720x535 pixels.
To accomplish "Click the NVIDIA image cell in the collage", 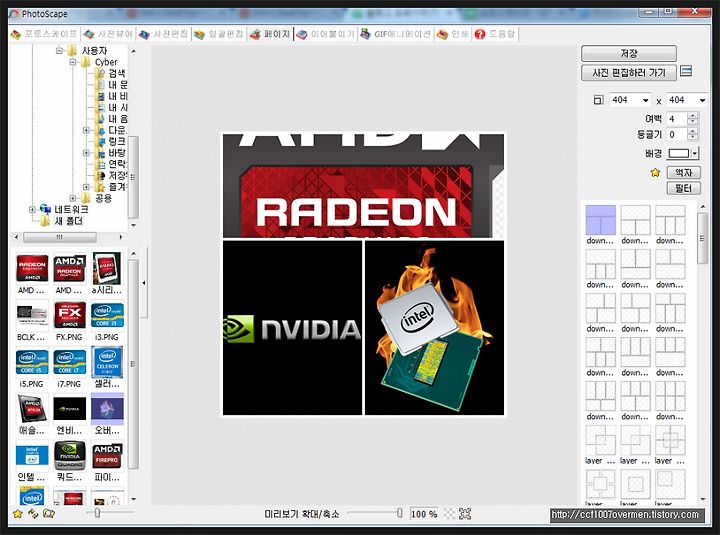I will 292,328.
